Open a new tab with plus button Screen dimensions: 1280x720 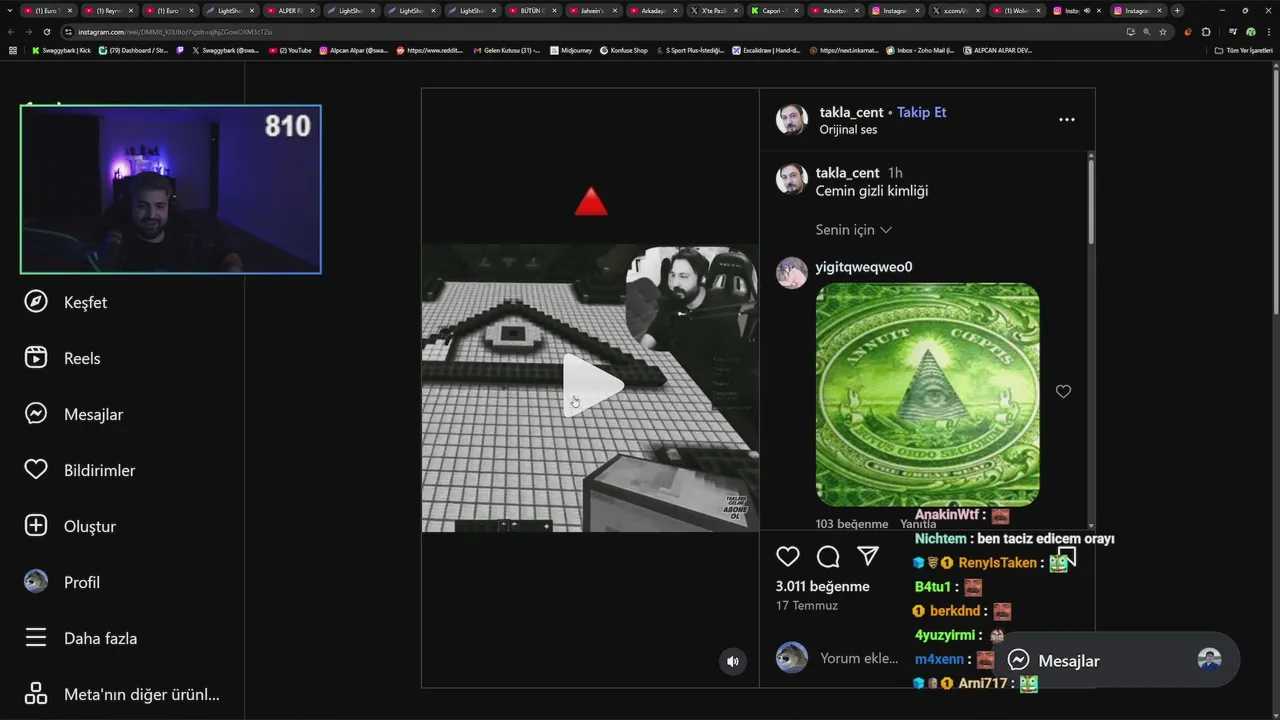coord(1177,10)
